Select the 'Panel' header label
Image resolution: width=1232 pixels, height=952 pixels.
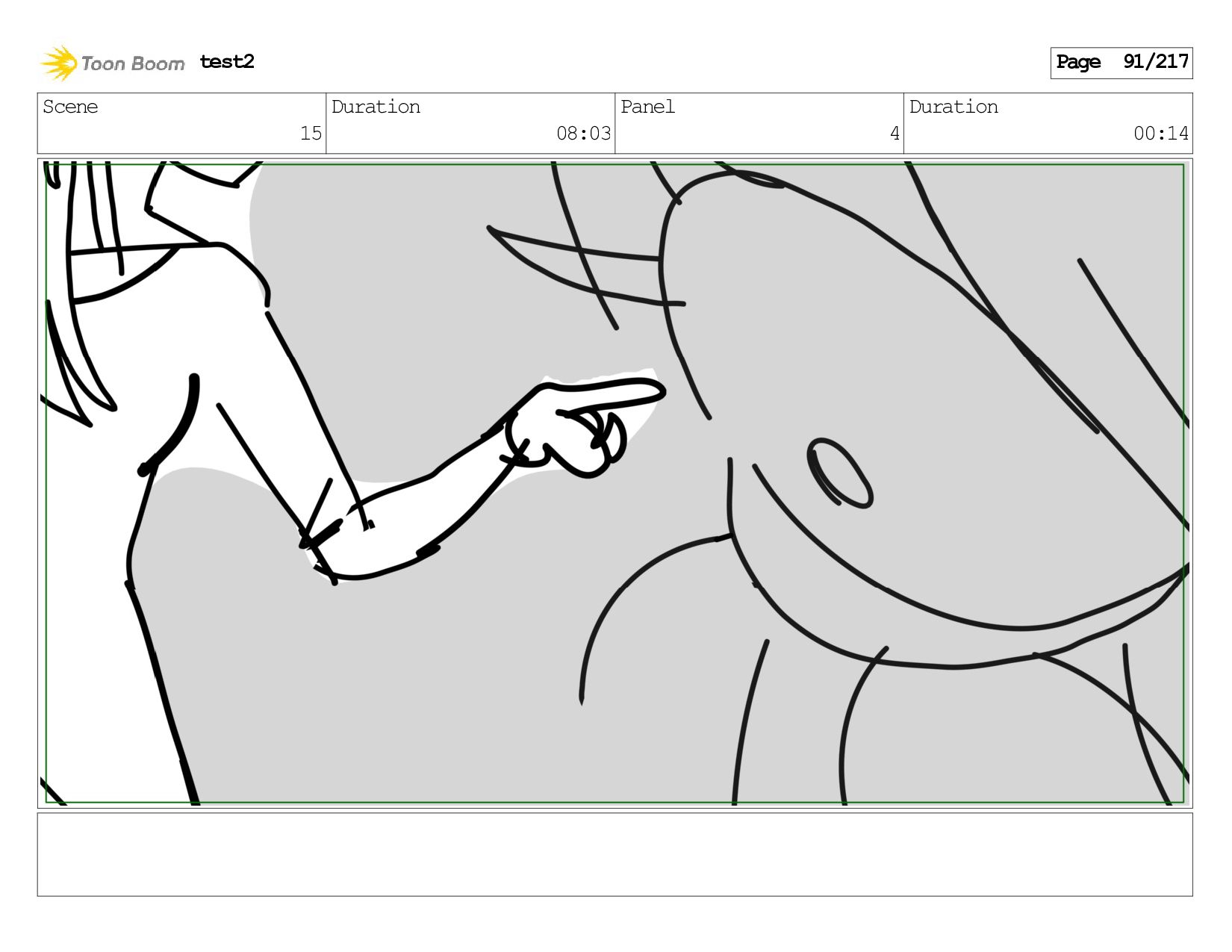click(x=647, y=107)
